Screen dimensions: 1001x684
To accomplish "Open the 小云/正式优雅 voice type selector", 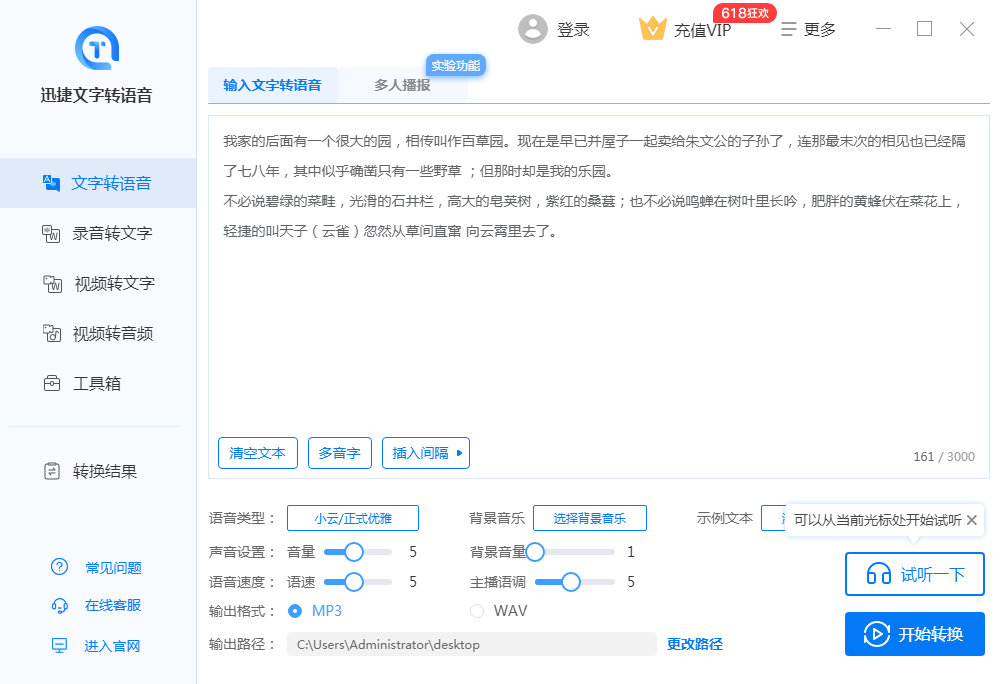I will click(353, 518).
